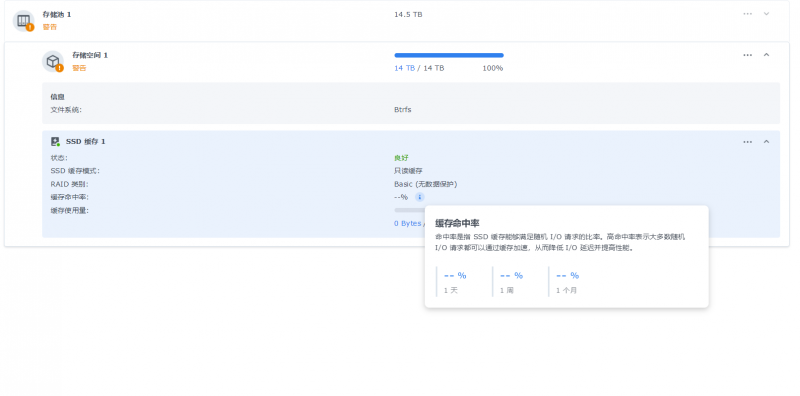Click the cache hit rate info icon
Image resolution: width=800 pixels, height=396 pixels.
point(419,197)
